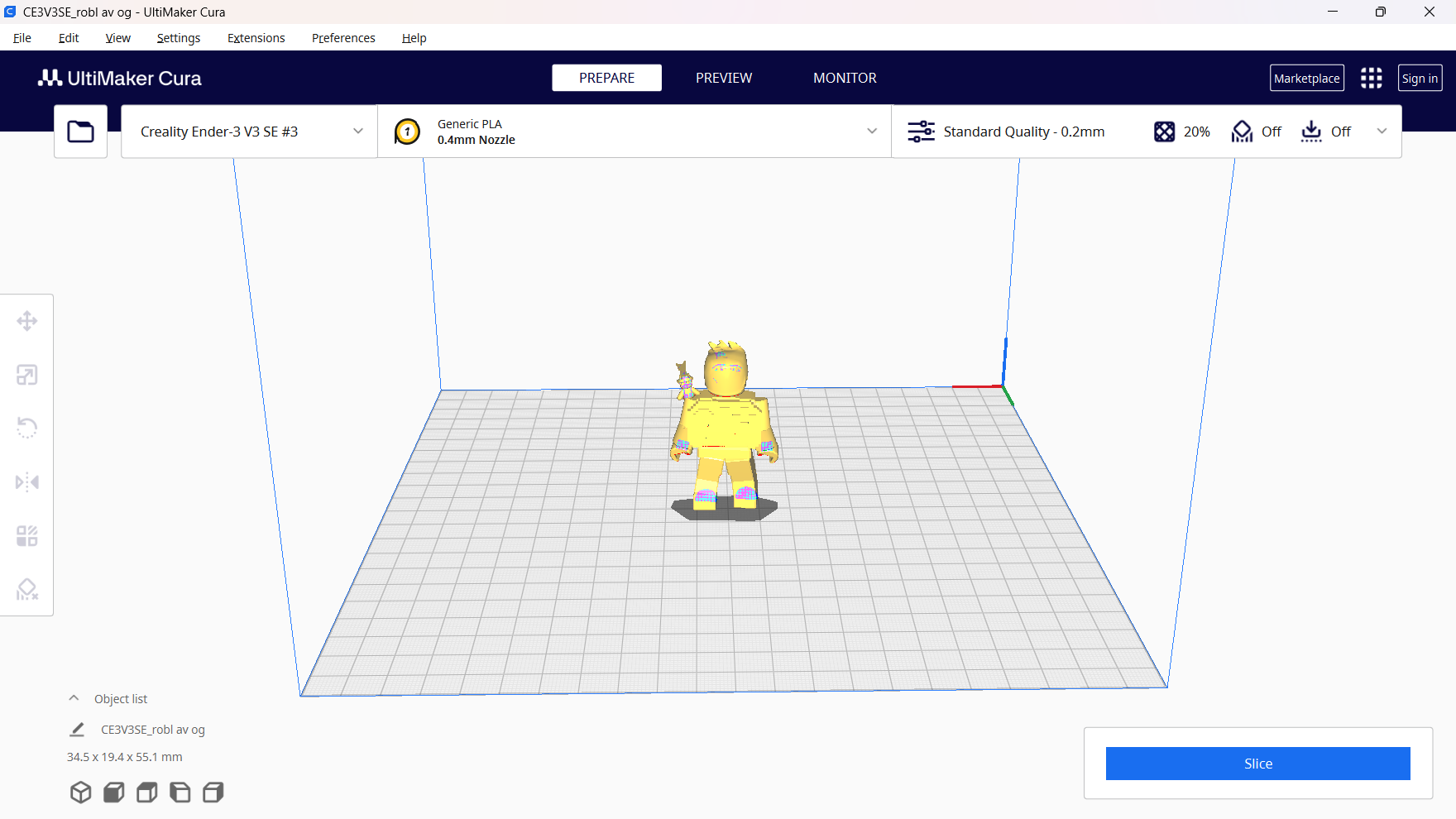Expand the print settings panel chevron

tap(1382, 131)
